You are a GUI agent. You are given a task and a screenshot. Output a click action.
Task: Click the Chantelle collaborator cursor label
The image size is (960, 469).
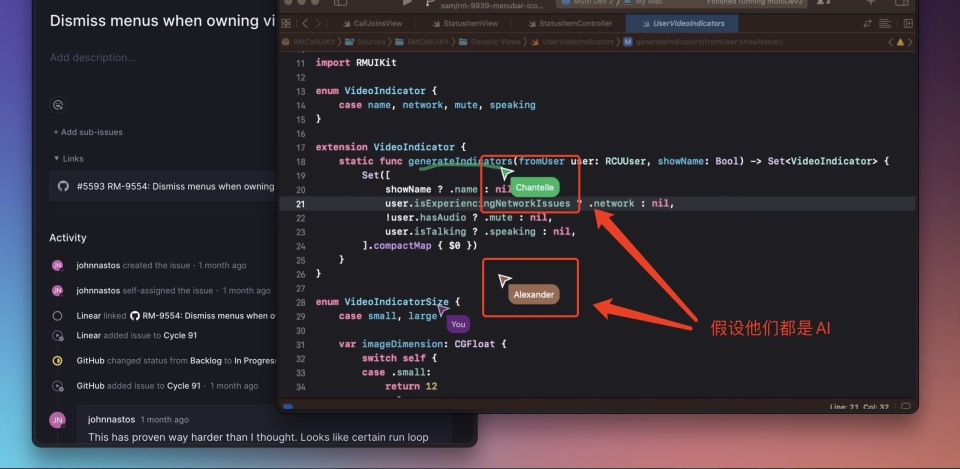534,187
